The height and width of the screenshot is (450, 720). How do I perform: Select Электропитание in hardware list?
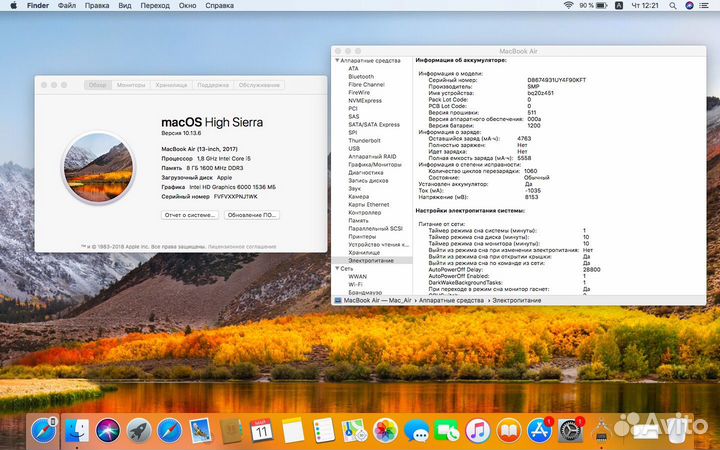click(371, 260)
